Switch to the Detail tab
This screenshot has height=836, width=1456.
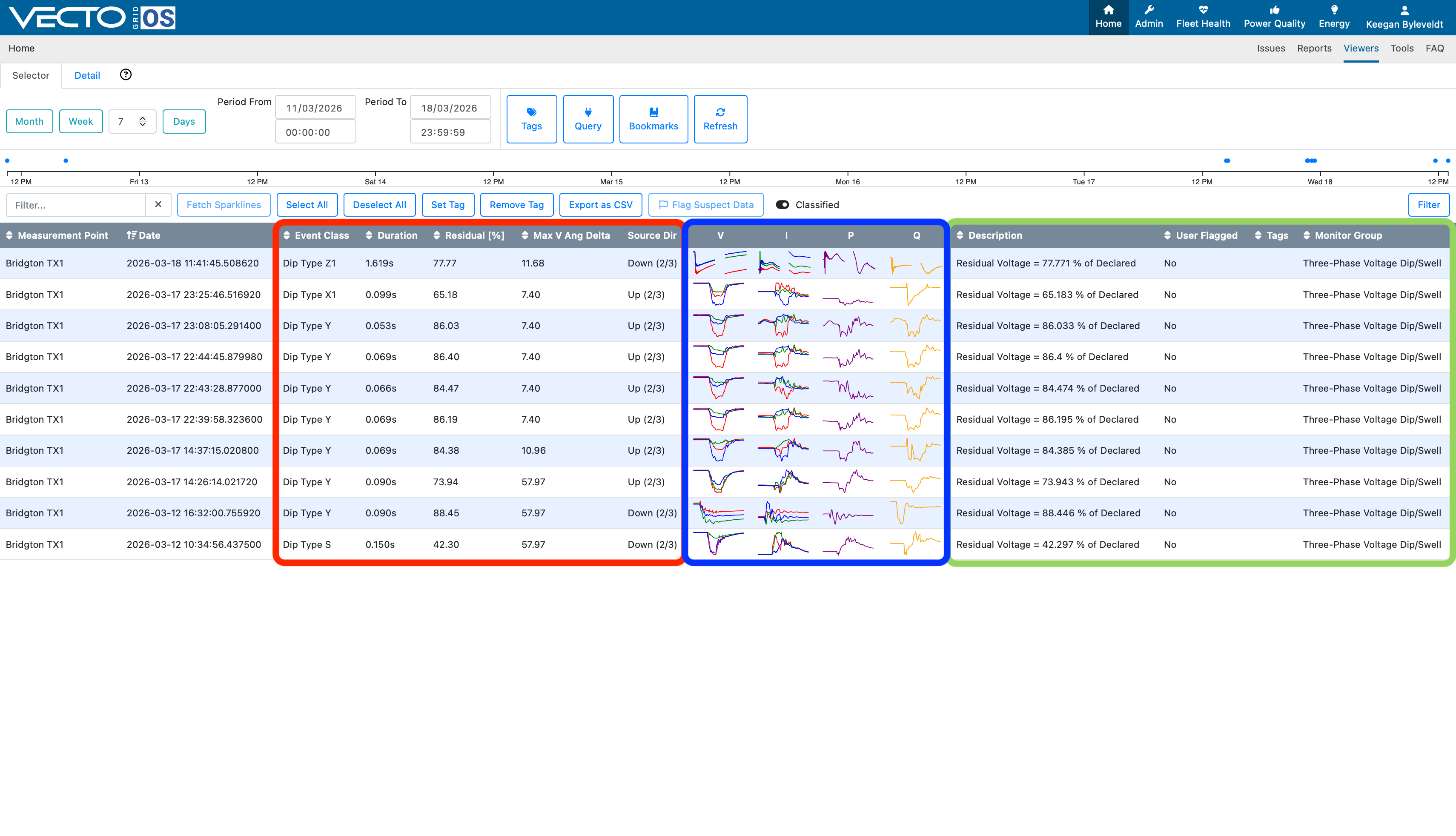(87, 75)
